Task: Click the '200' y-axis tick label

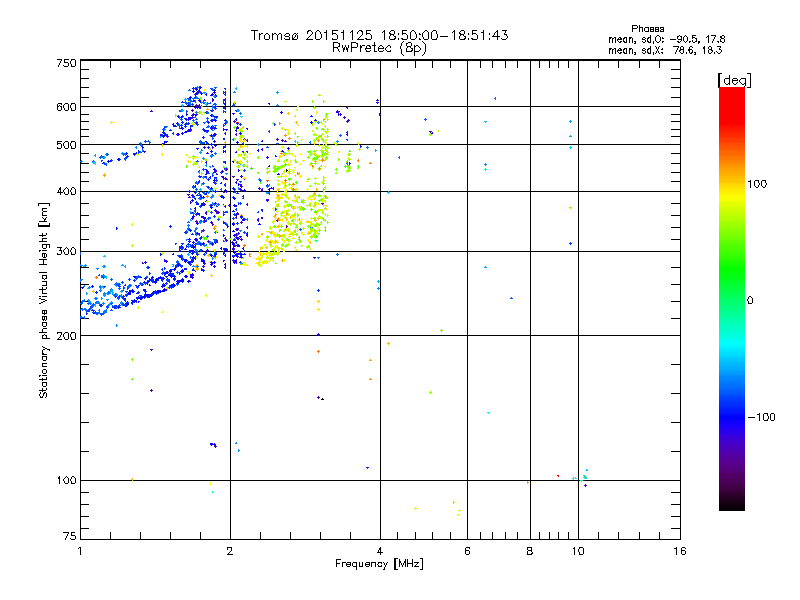Action: (x=67, y=336)
